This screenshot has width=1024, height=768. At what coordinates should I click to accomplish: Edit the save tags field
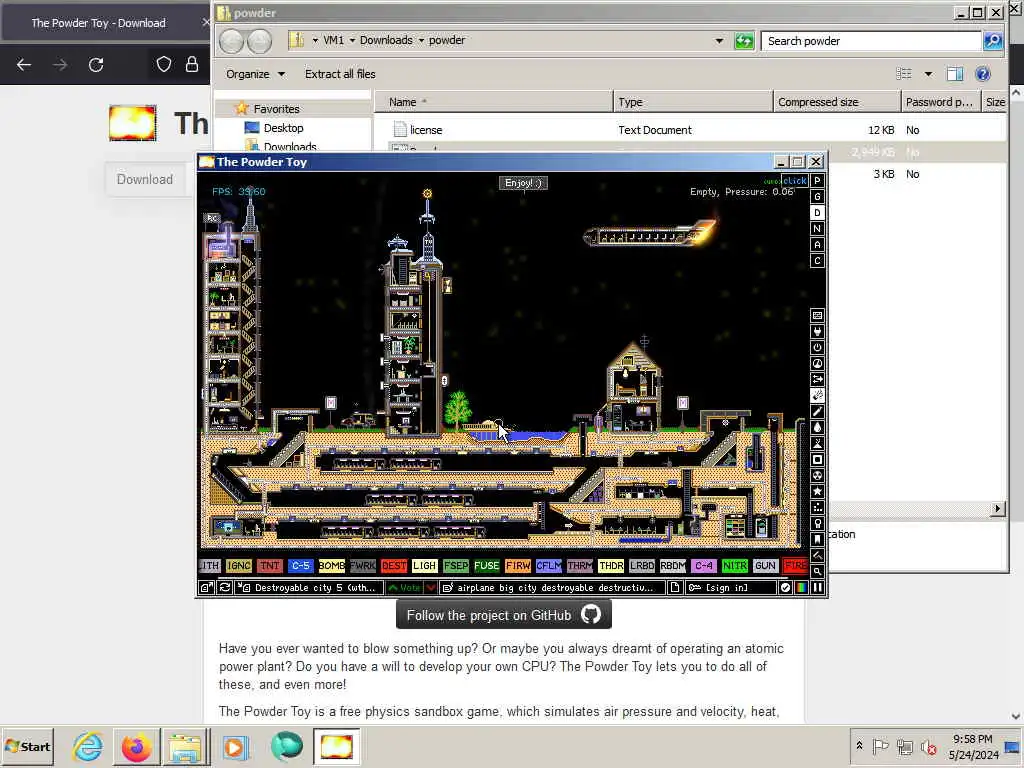point(552,588)
